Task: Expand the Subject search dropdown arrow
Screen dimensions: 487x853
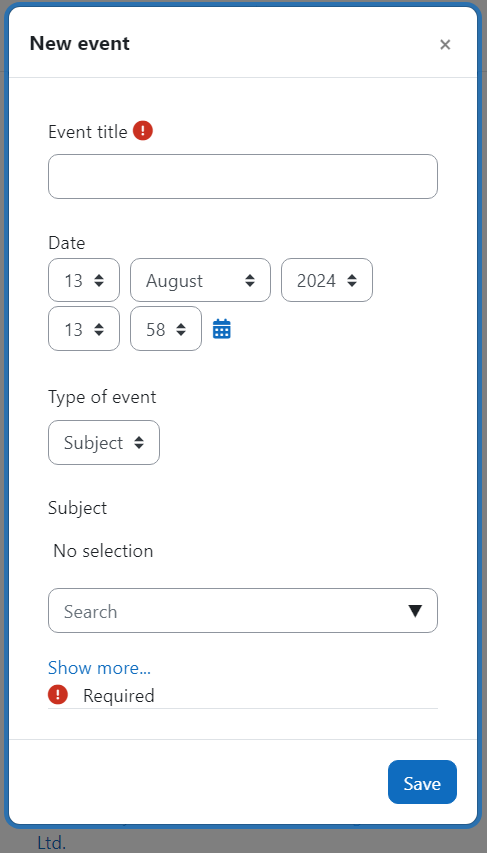Action: 415,611
